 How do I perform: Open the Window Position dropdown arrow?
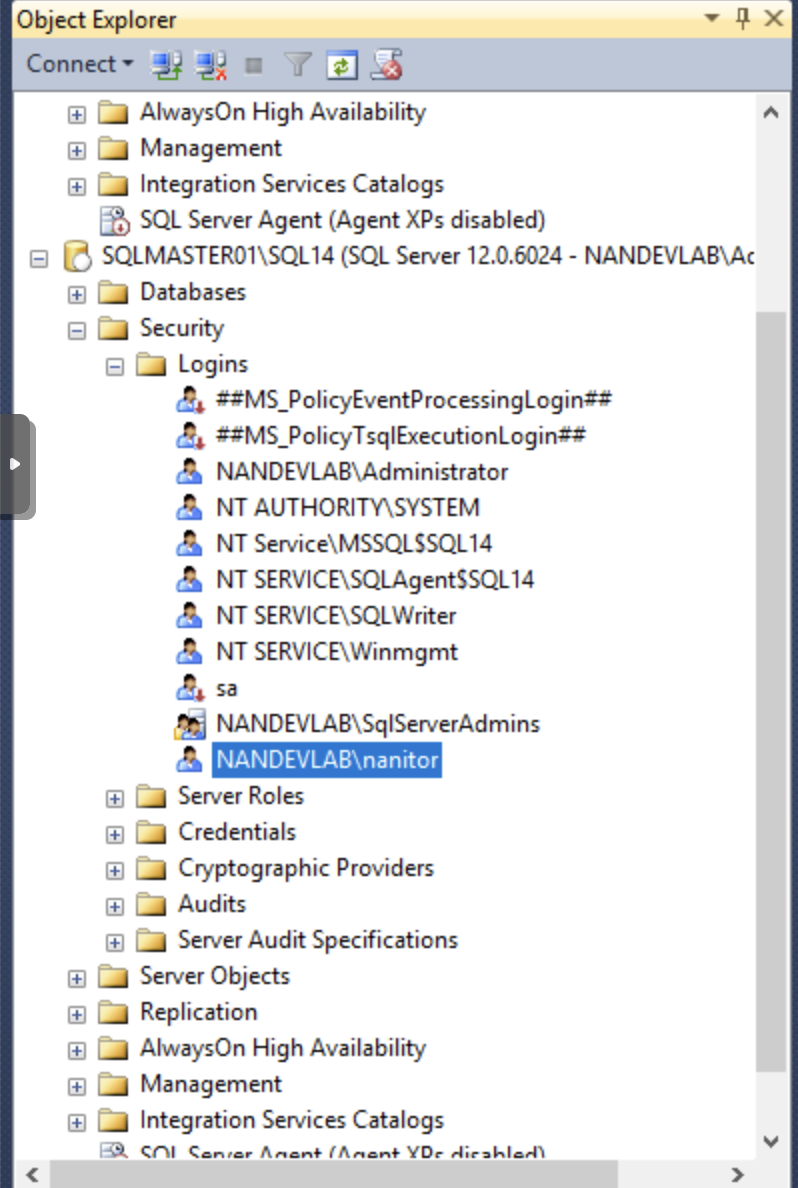coord(711,18)
